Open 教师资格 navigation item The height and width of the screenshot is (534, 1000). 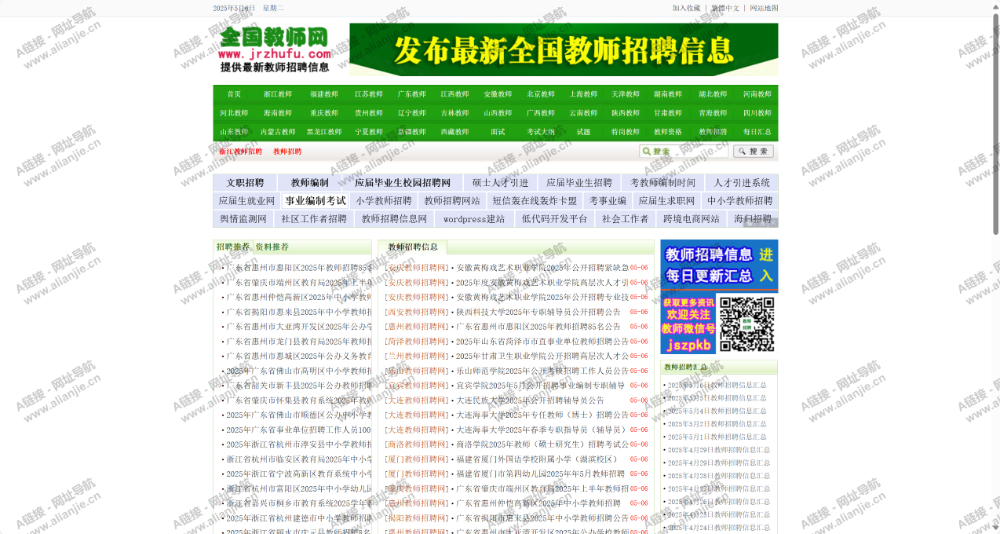point(668,132)
